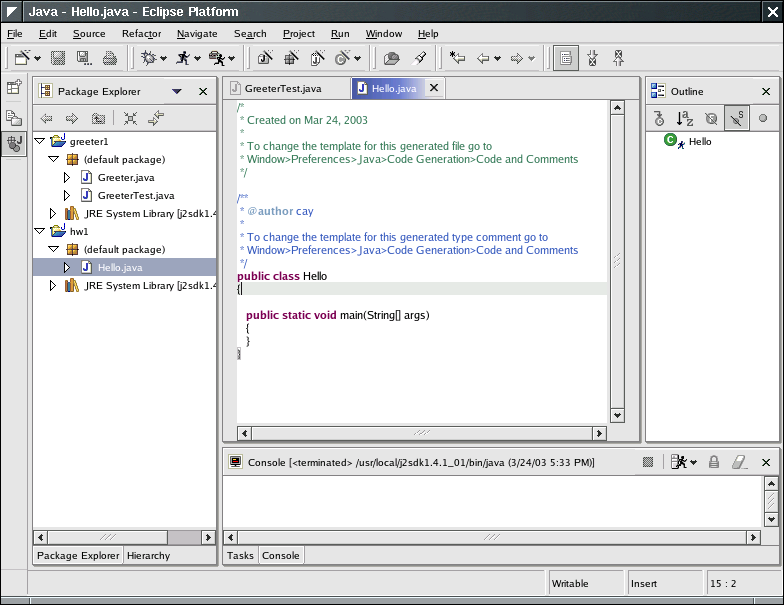Open the Source menu
Image resolution: width=784 pixels, height=605 pixels.
[89, 34]
